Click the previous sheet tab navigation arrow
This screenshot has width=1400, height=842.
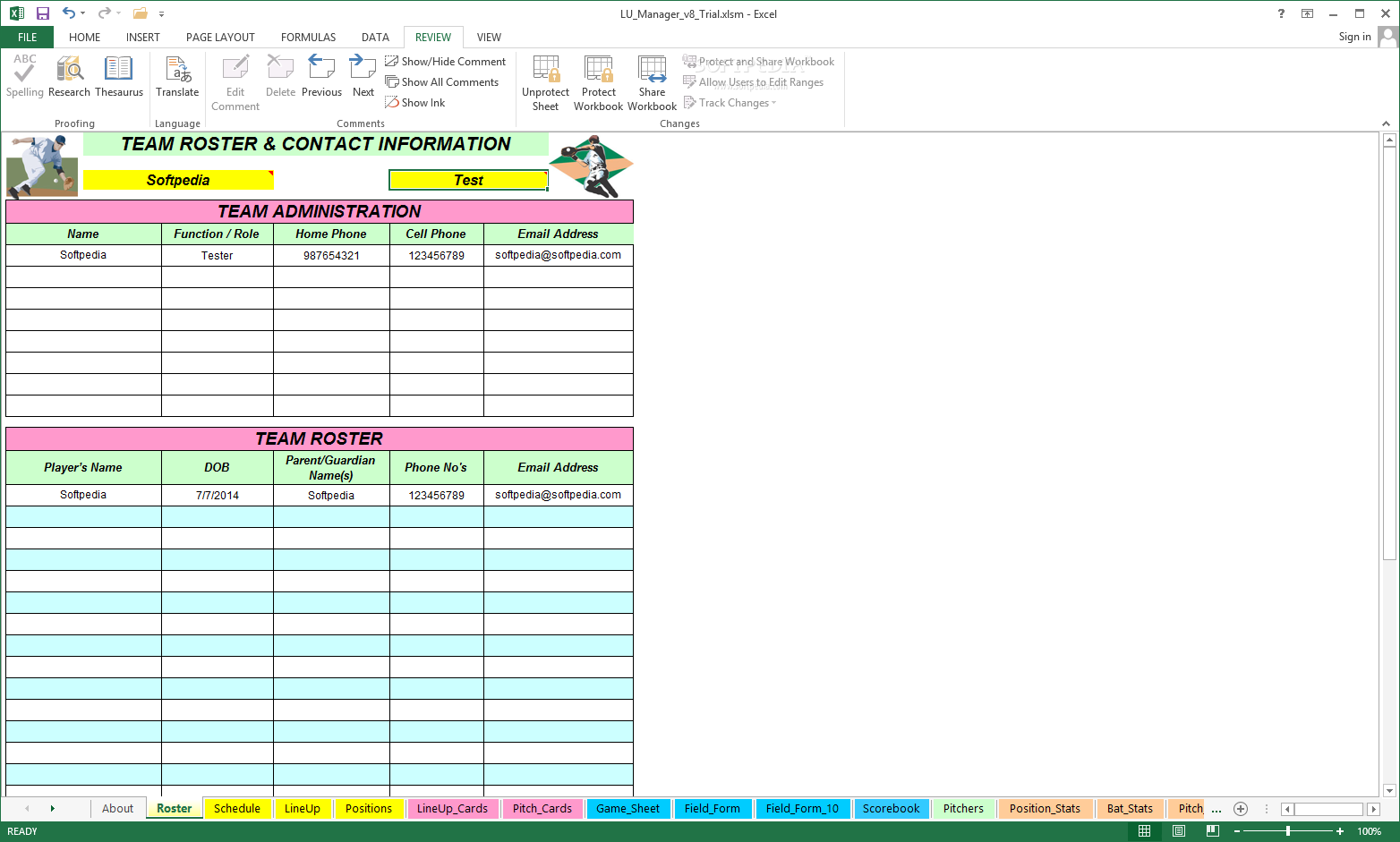pyautogui.click(x=27, y=808)
